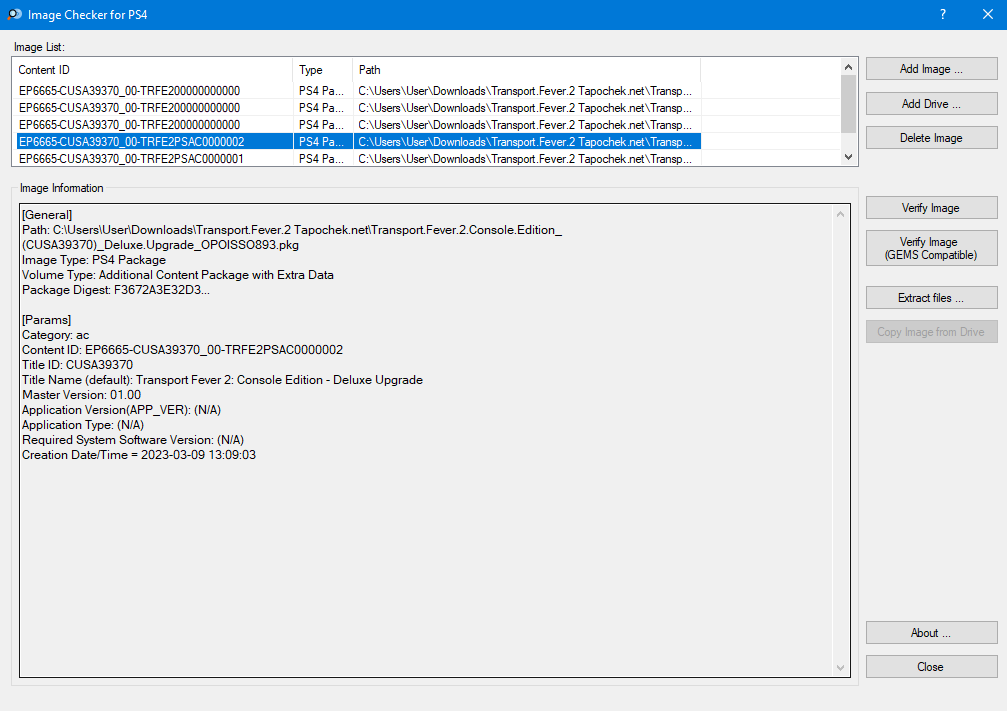
Task: Click the '[Params]' section heading
Action: tap(46, 320)
